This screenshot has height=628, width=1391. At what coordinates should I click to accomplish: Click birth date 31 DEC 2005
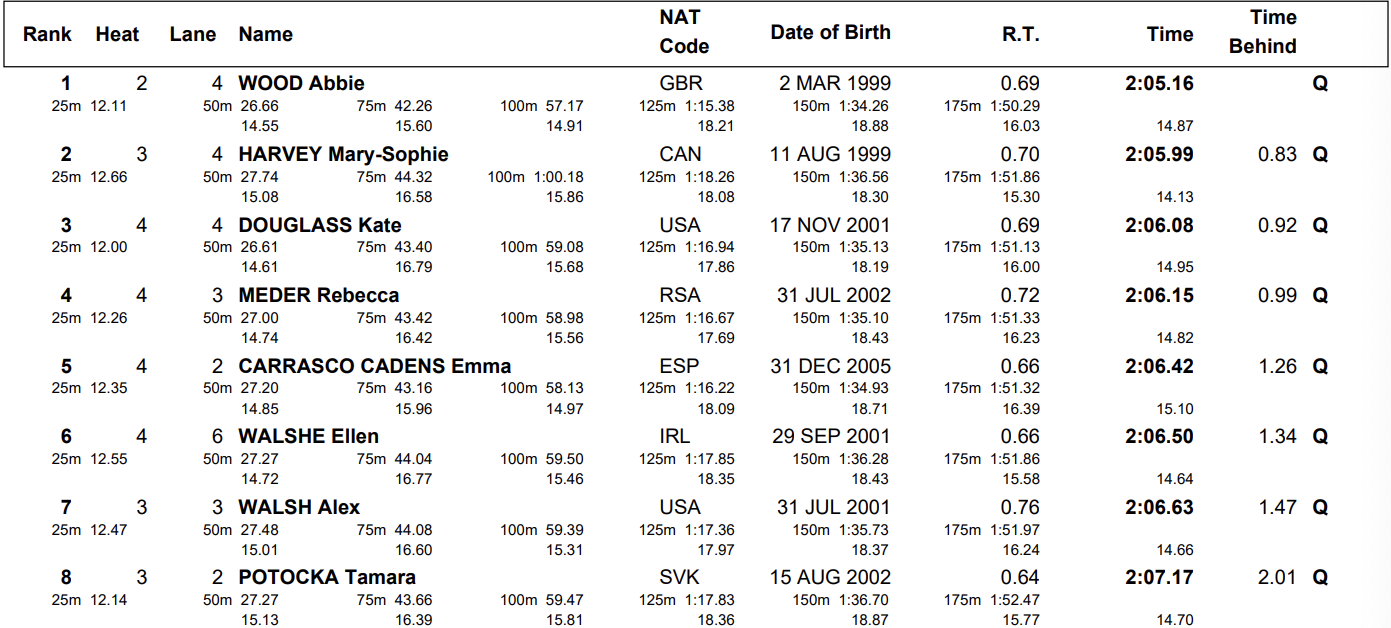[x=830, y=366]
